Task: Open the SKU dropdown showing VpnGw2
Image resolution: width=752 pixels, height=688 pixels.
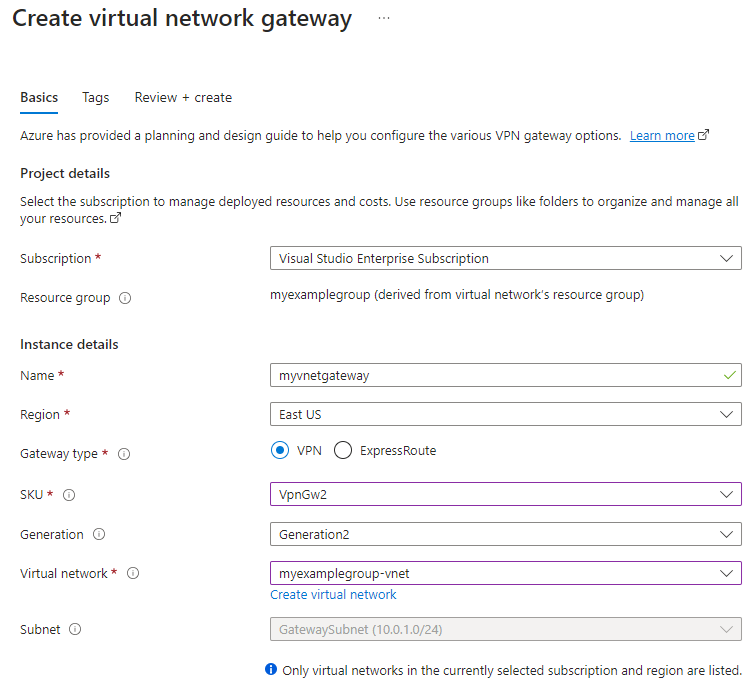Action: (505, 494)
